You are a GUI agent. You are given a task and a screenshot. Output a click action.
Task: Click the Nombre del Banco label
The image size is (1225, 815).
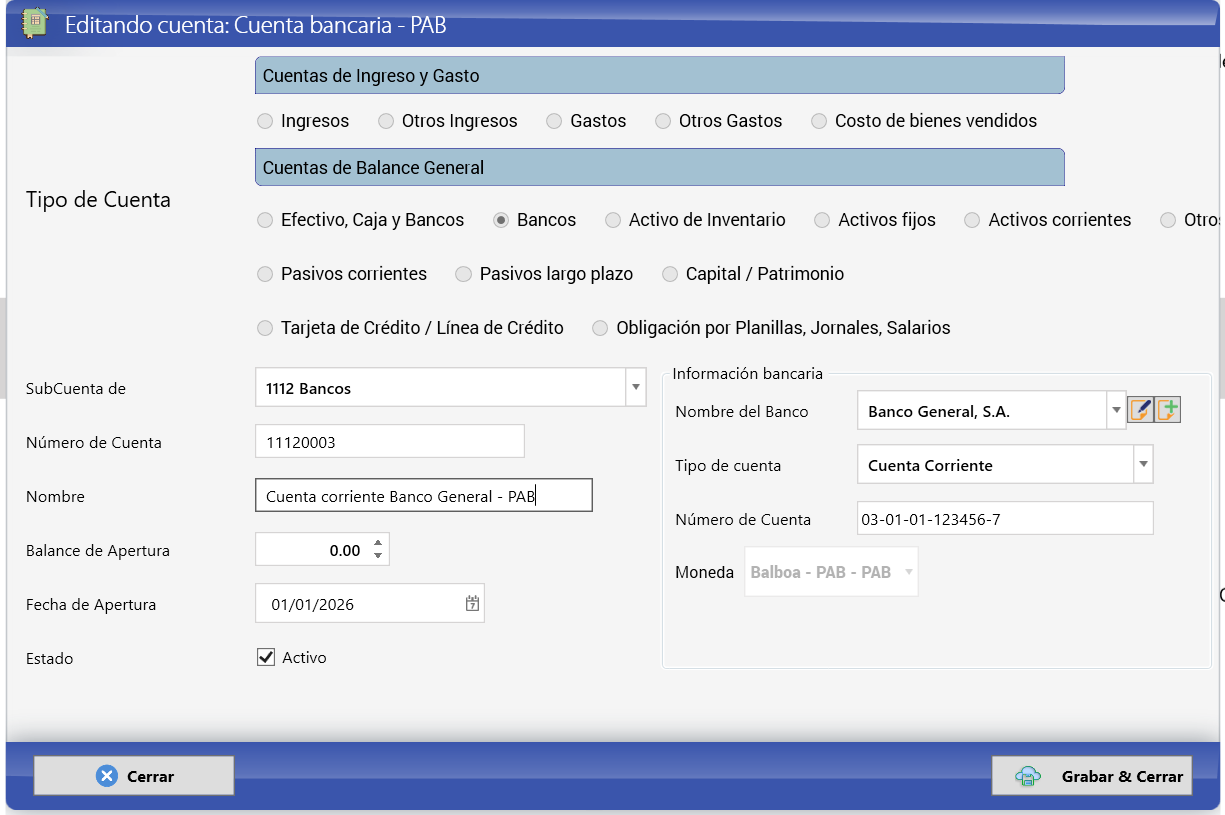tap(742, 412)
